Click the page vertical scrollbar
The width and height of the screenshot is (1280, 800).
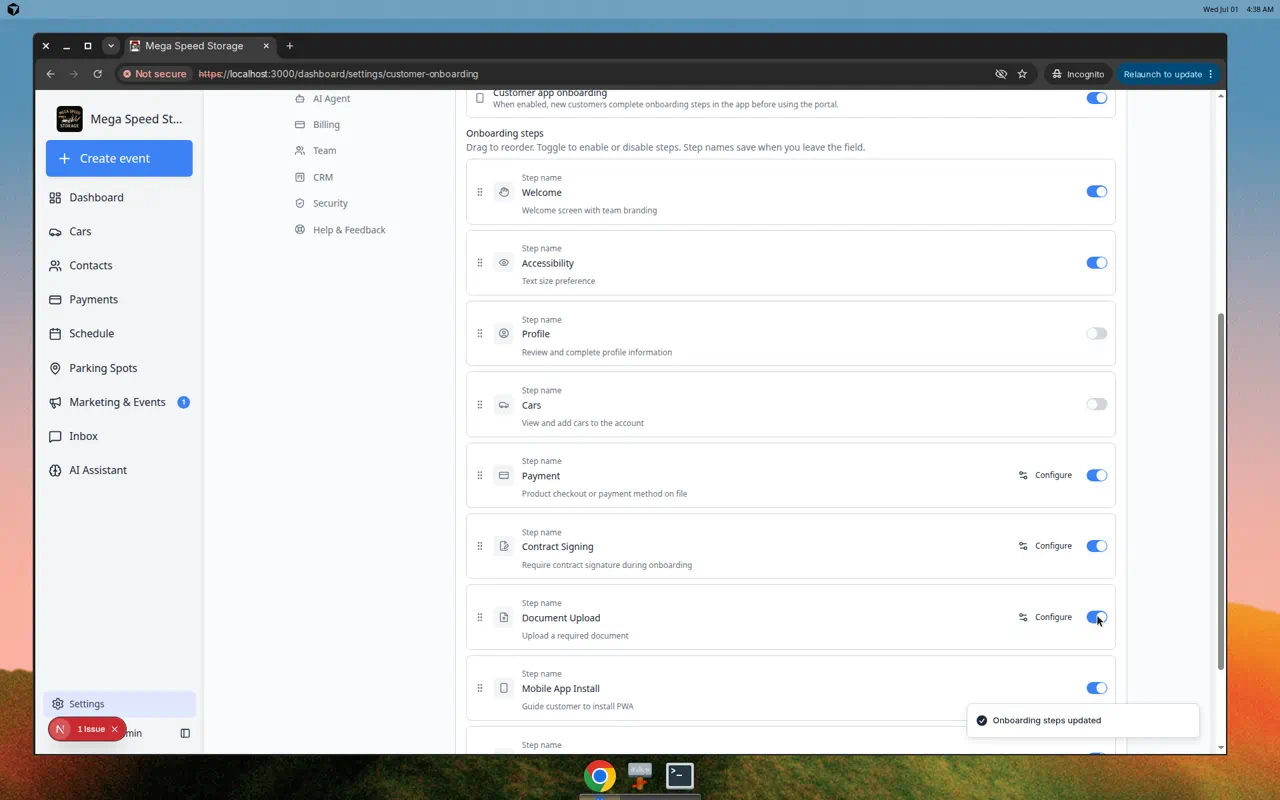(x=1221, y=490)
